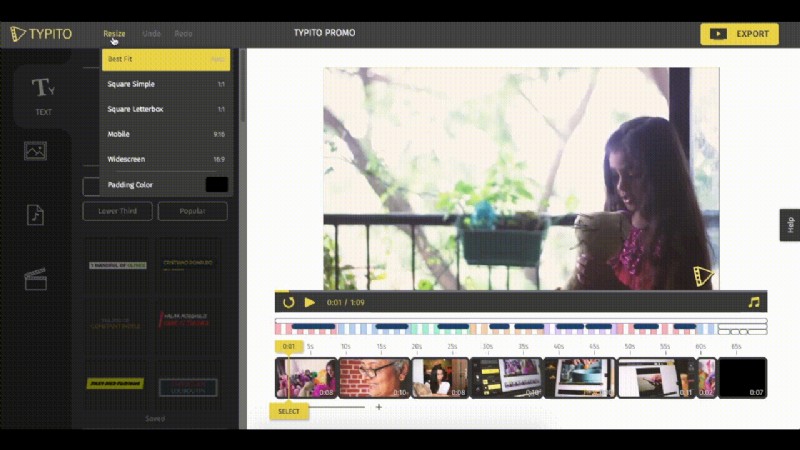This screenshot has height=450, width=800.
Task: Open the Images panel icon
Action: tap(35, 151)
